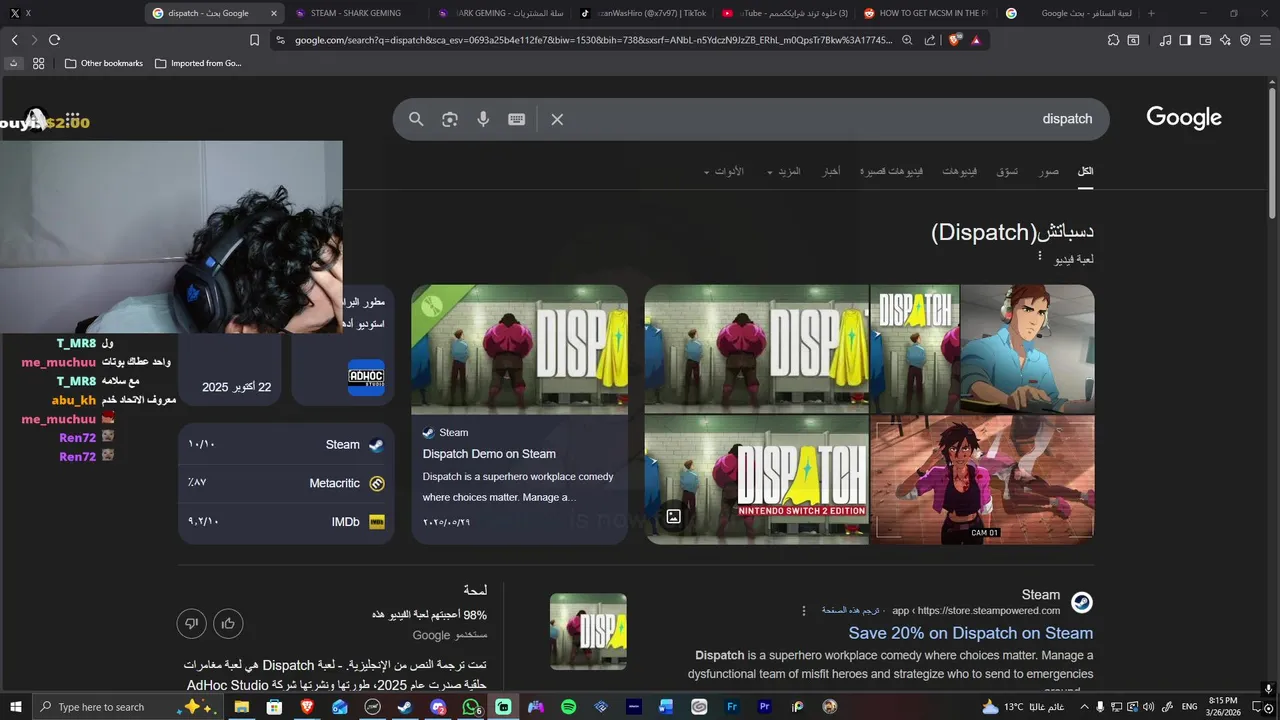
Task: Open more options dots under Dispatch title
Action: [1040, 257]
